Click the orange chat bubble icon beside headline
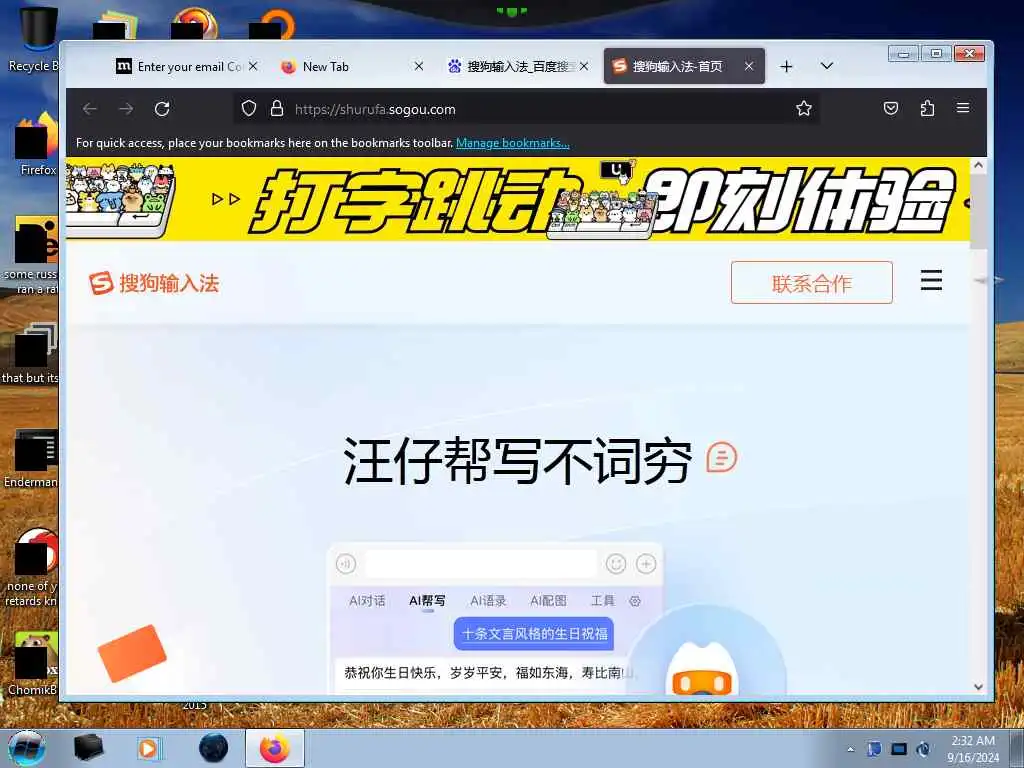Image resolution: width=1024 pixels, height=768 pixels. [x=722, y=457]
